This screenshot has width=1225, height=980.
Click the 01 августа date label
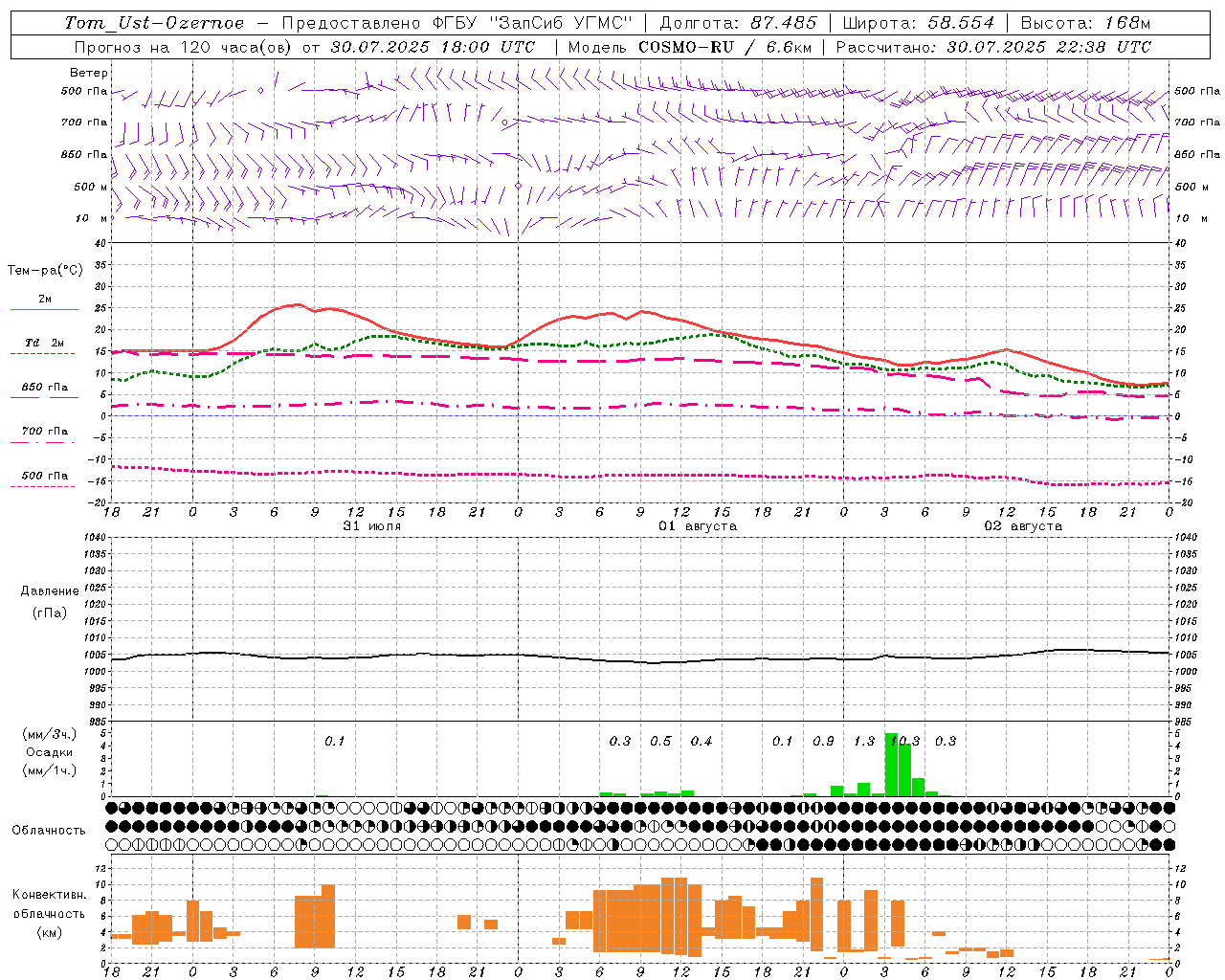tap(698, 526)
